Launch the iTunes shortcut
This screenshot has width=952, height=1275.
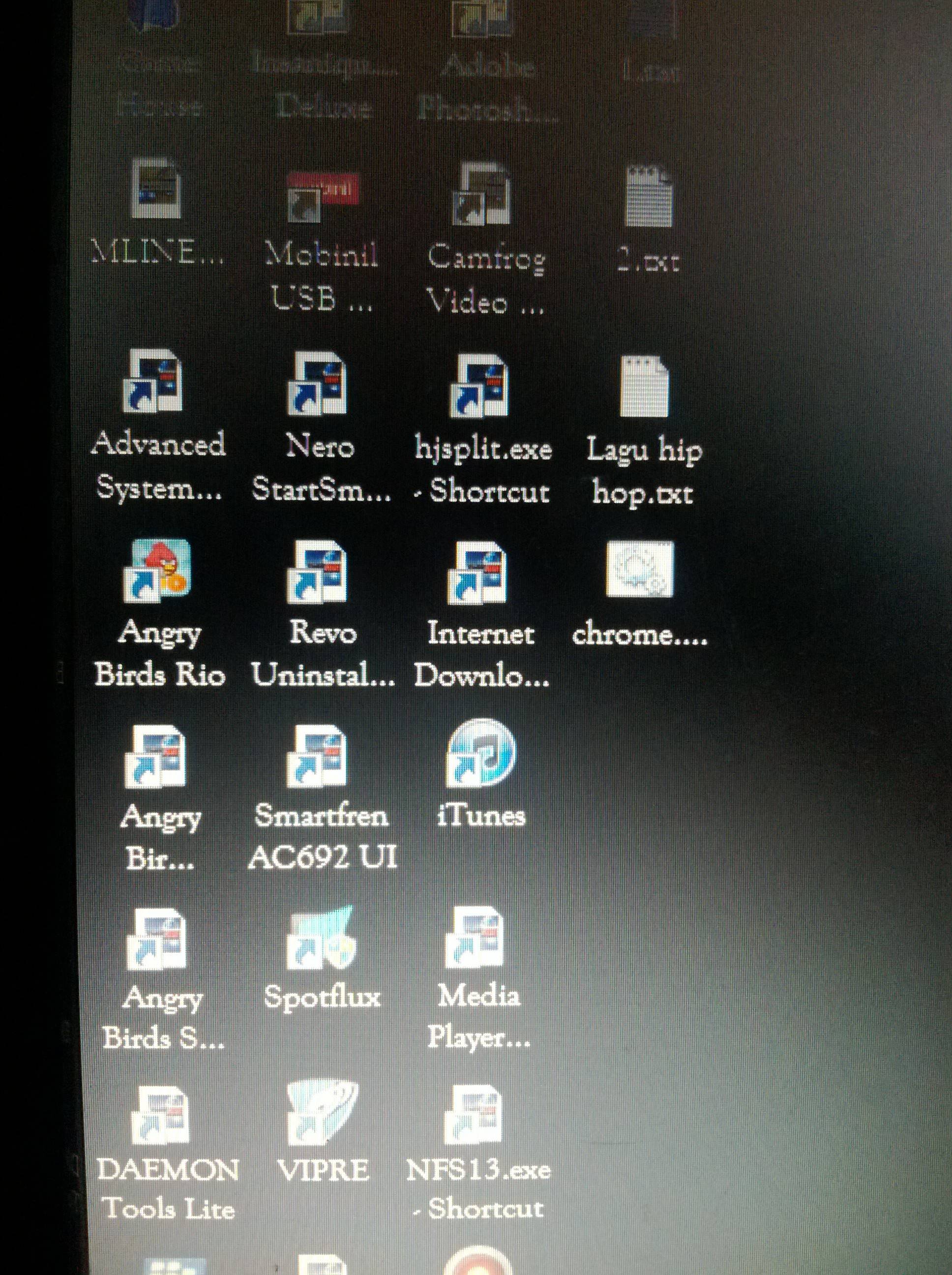click(481, 753)
